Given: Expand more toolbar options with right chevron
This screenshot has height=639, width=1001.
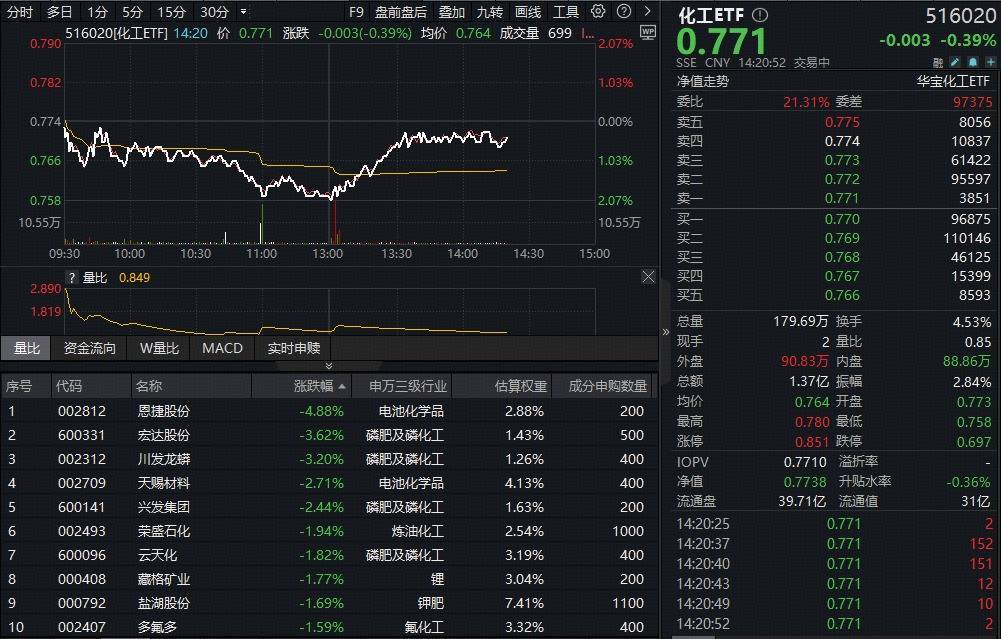Looking at the screenshot, I should [647, 12].
